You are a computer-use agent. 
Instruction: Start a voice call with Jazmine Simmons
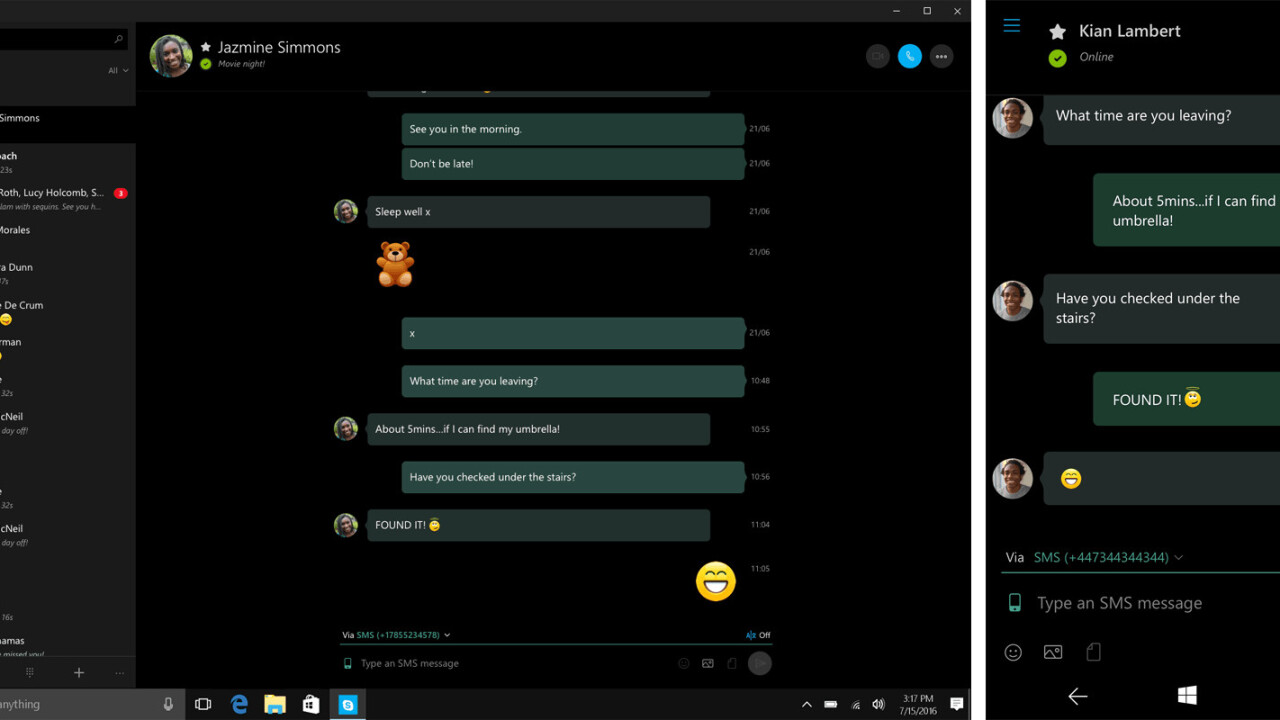(909, 57)
